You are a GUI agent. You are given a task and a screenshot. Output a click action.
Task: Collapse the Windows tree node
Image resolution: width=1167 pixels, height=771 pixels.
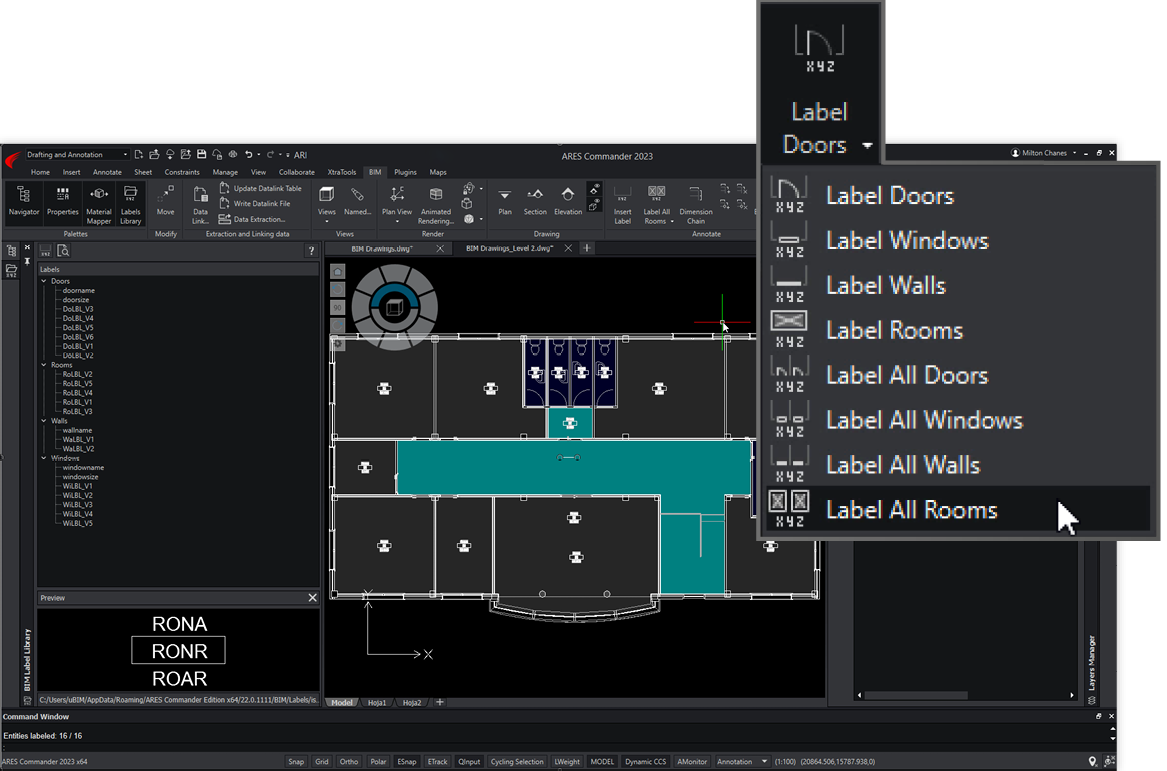pos(44,458)
